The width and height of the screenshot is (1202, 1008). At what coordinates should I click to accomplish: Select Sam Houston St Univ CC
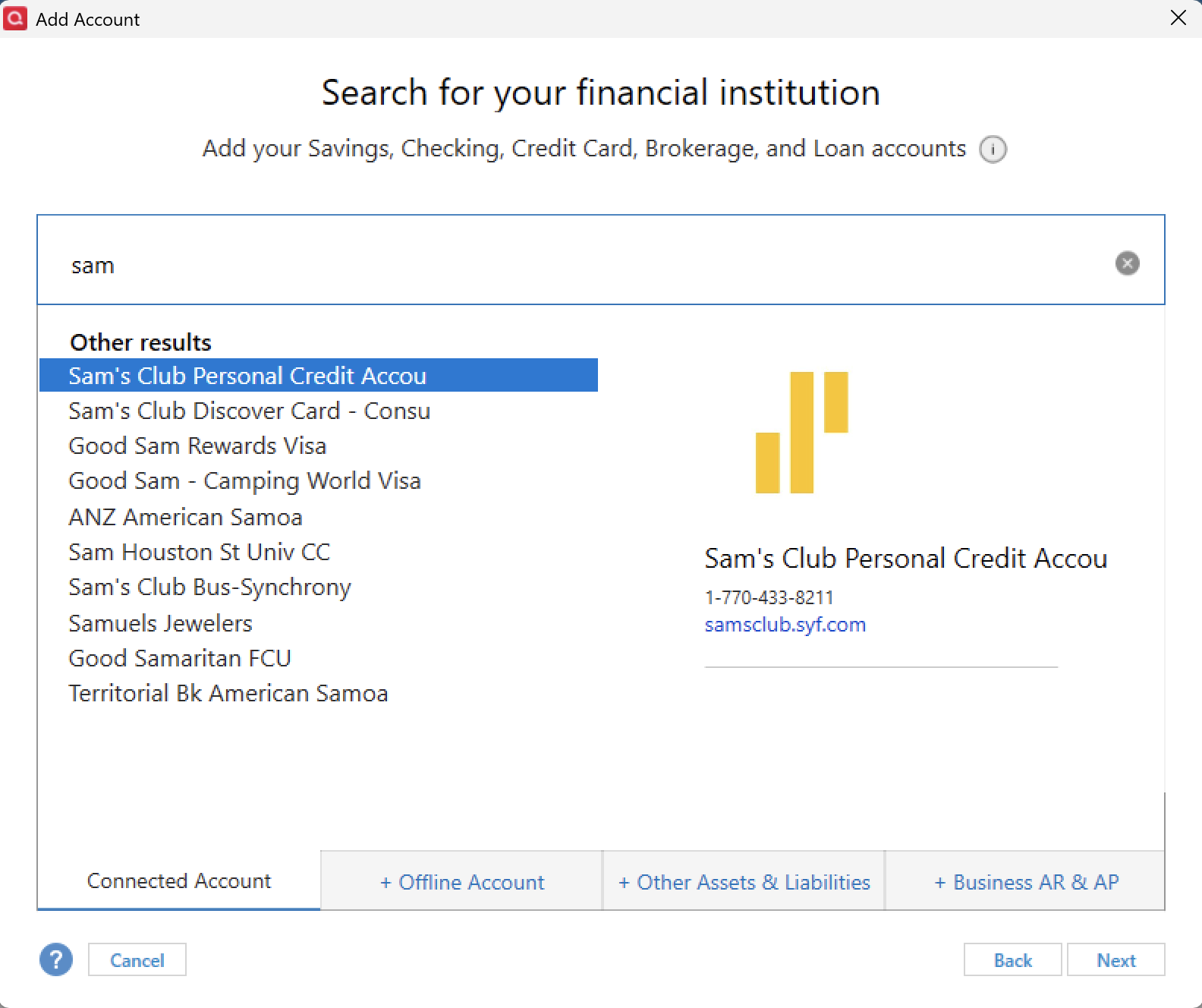[199, 553]
